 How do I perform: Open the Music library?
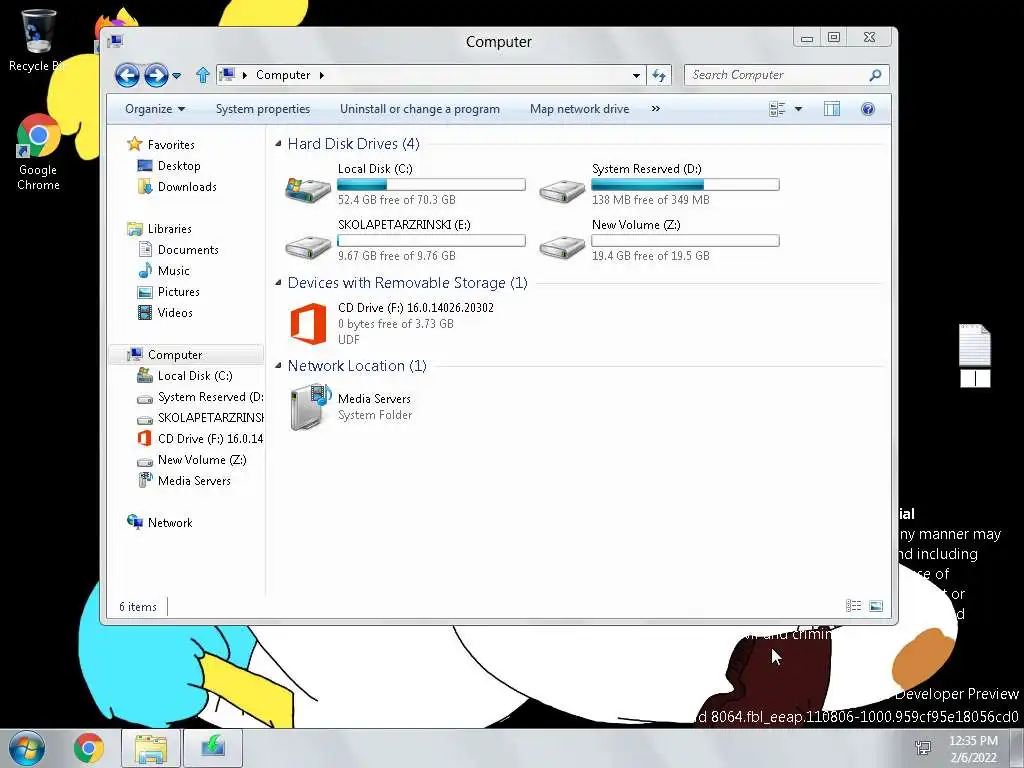173,270
